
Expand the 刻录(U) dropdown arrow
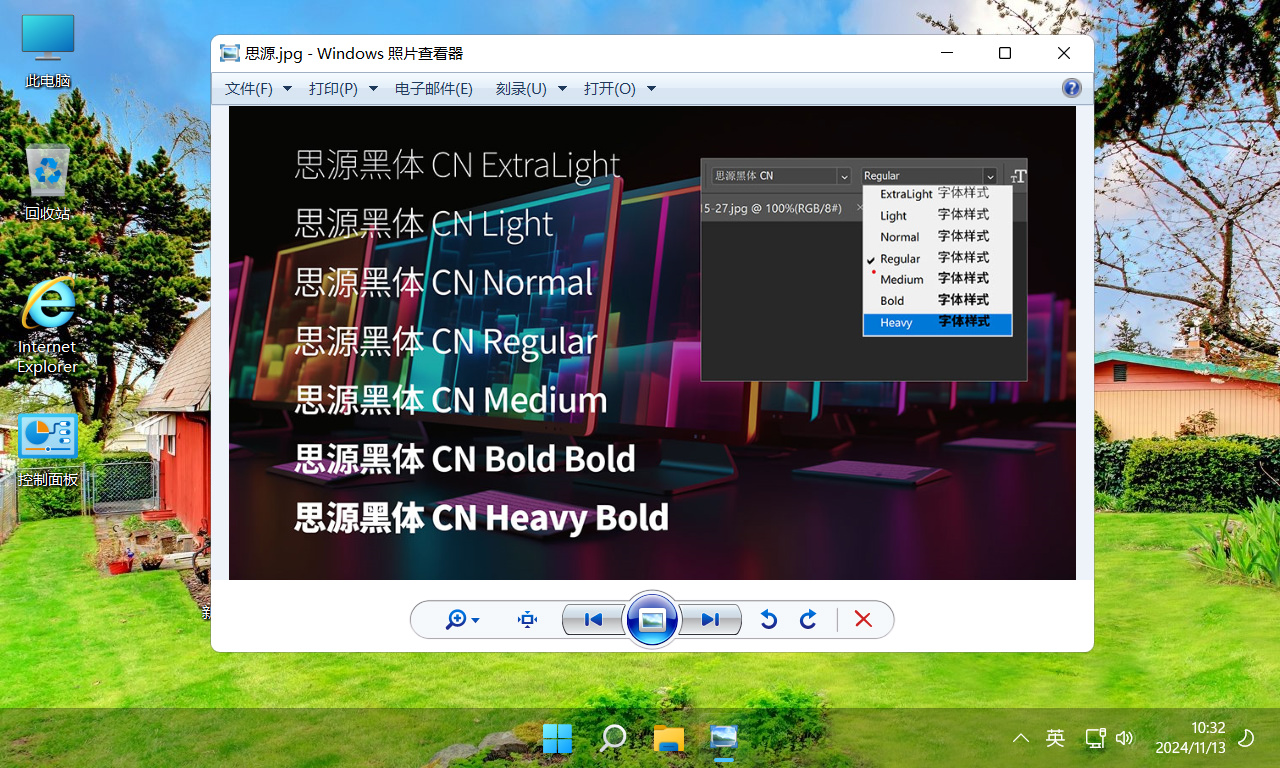pyautogui.click(x=562, y=89)
